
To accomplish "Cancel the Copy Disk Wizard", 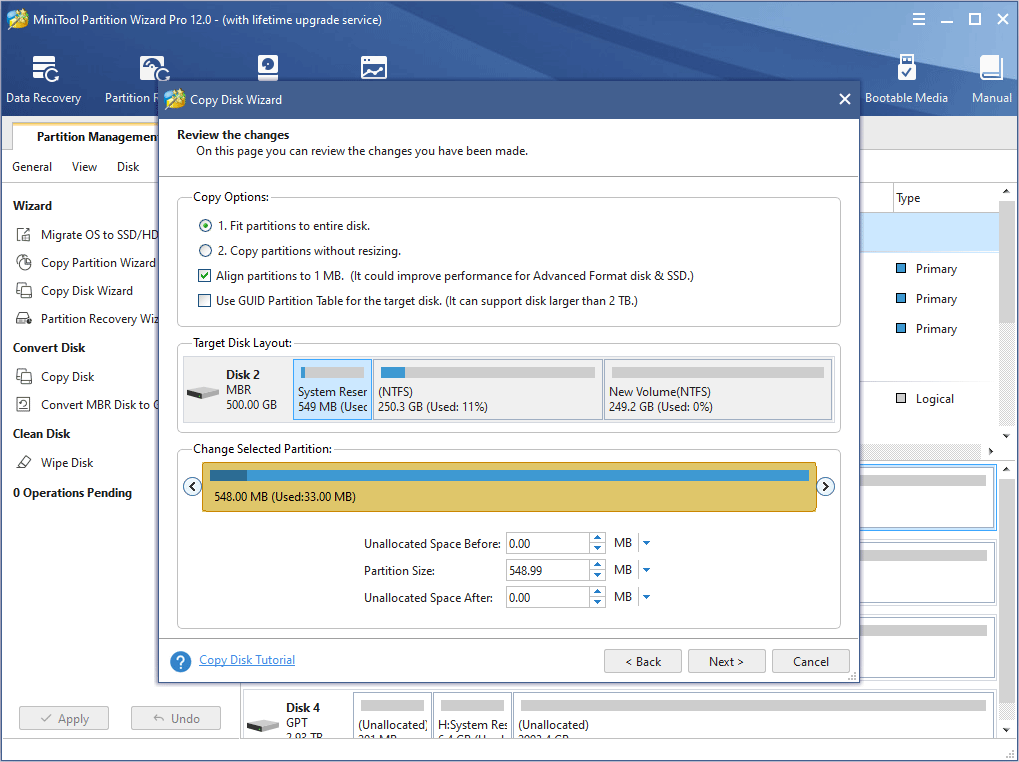I will click(810, 661).
